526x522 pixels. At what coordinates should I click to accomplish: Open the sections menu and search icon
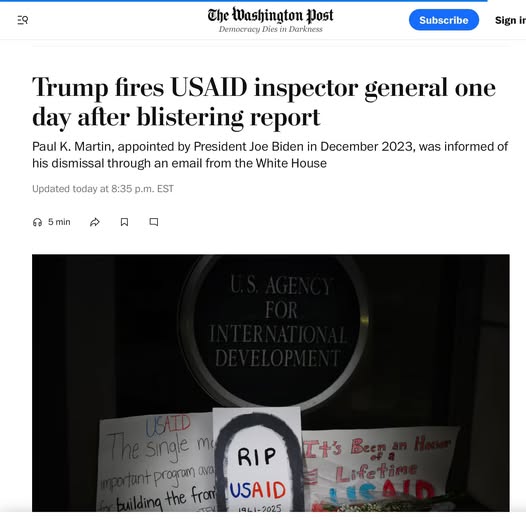pyautogui.click(x=22, y=20)
